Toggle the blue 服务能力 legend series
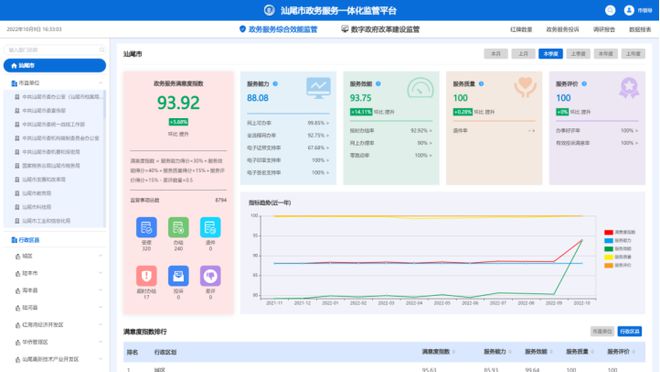 pyautogui.click(x=618, y=241)
